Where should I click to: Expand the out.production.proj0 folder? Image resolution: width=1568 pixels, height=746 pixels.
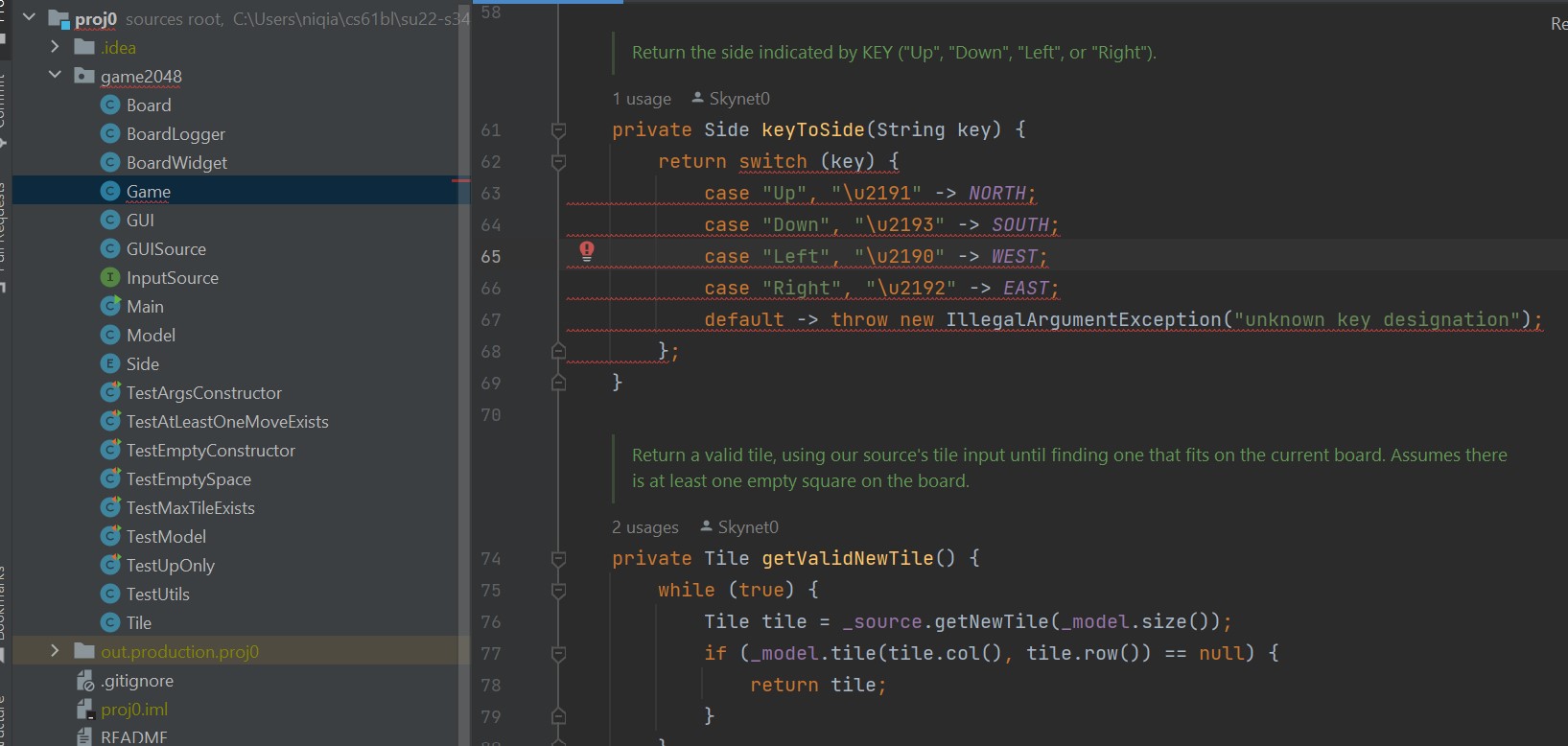pyautogui.click(x=55, y=651)
